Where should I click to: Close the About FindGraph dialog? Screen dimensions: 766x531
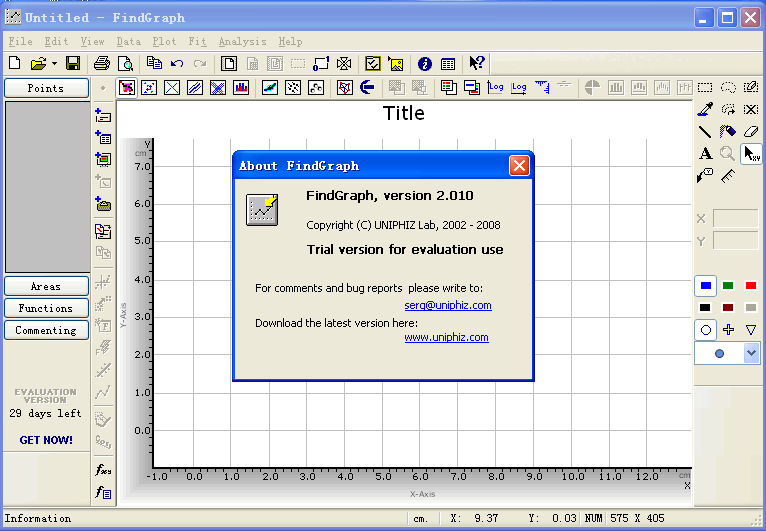pos(519,166)
